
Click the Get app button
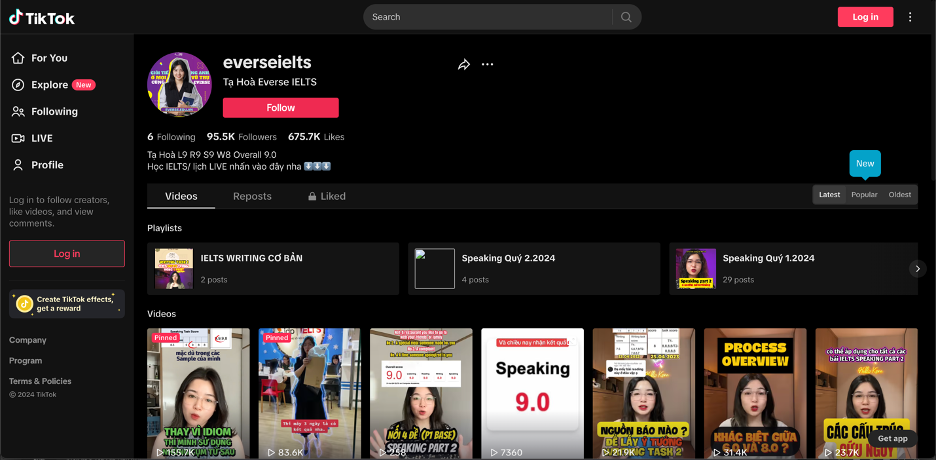[x=892, y=439]
